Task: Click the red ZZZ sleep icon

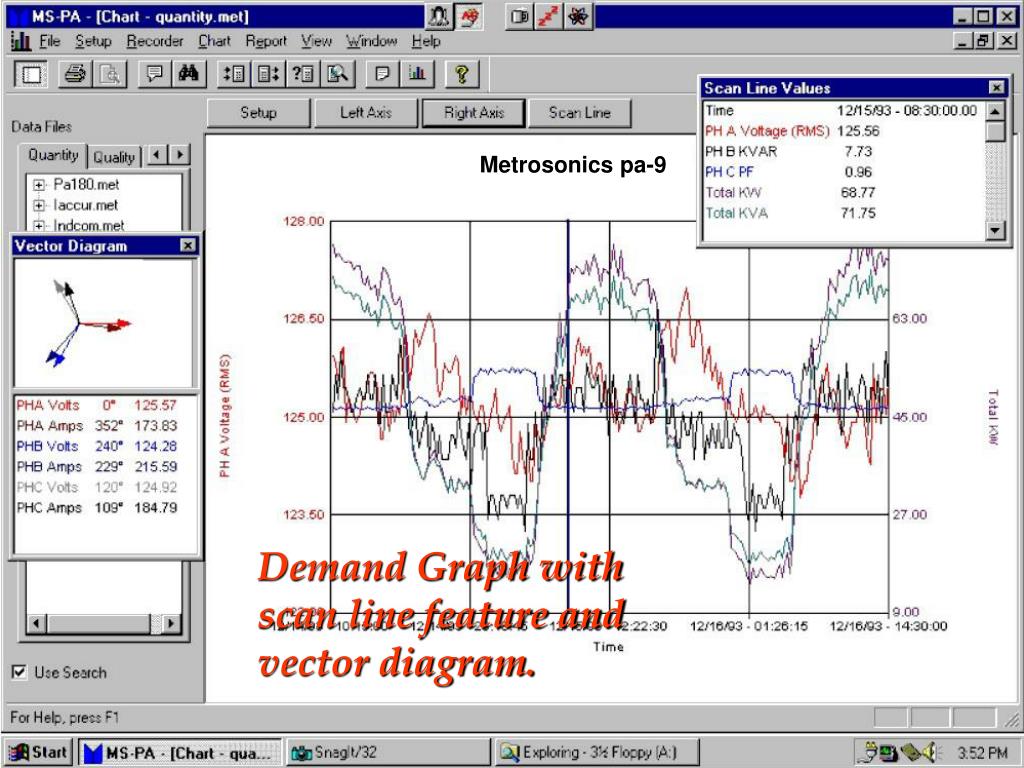Action: 548,17
